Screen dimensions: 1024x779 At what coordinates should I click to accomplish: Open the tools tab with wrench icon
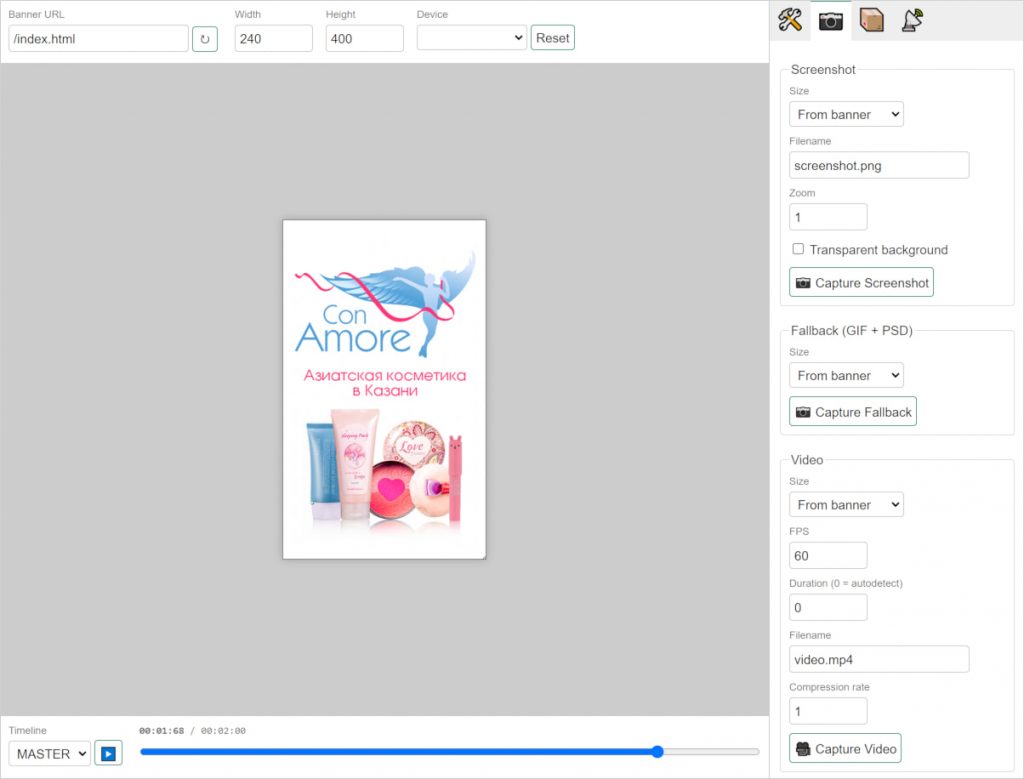790,20
